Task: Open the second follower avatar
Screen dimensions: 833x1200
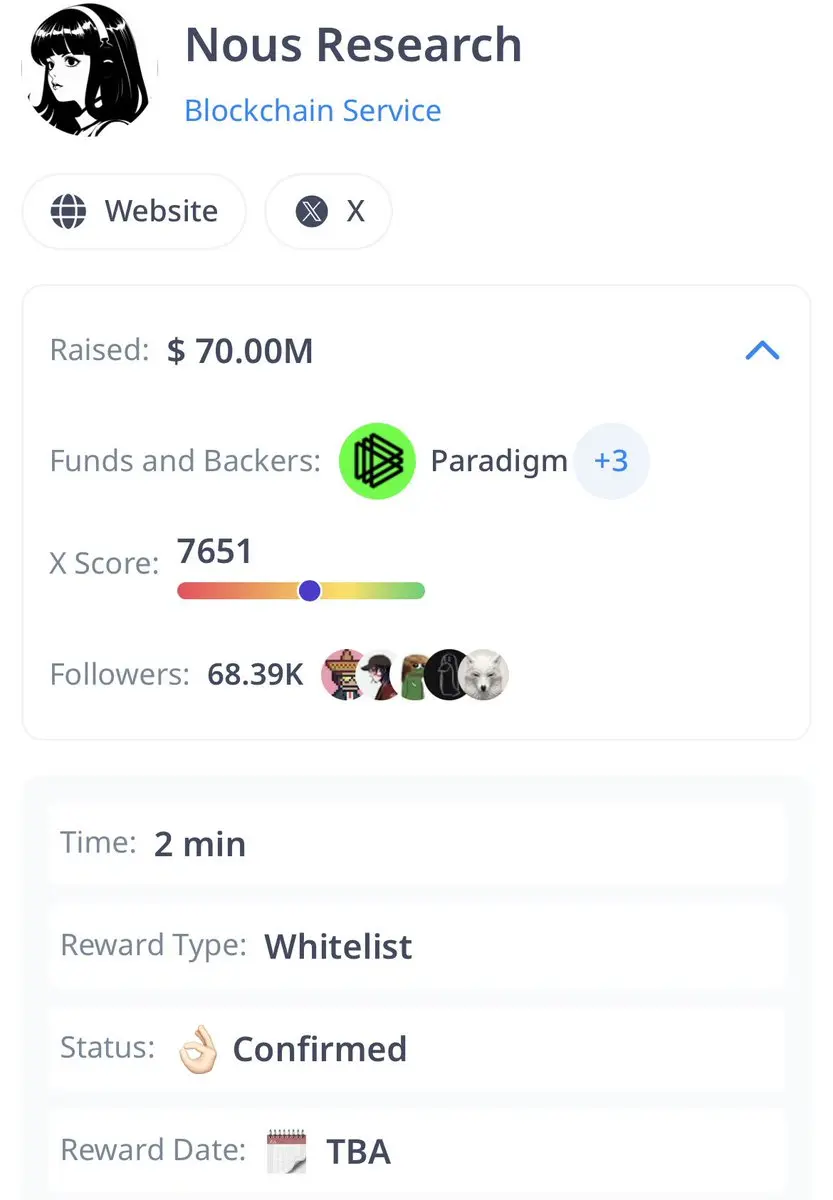Action: click(379, 675)
